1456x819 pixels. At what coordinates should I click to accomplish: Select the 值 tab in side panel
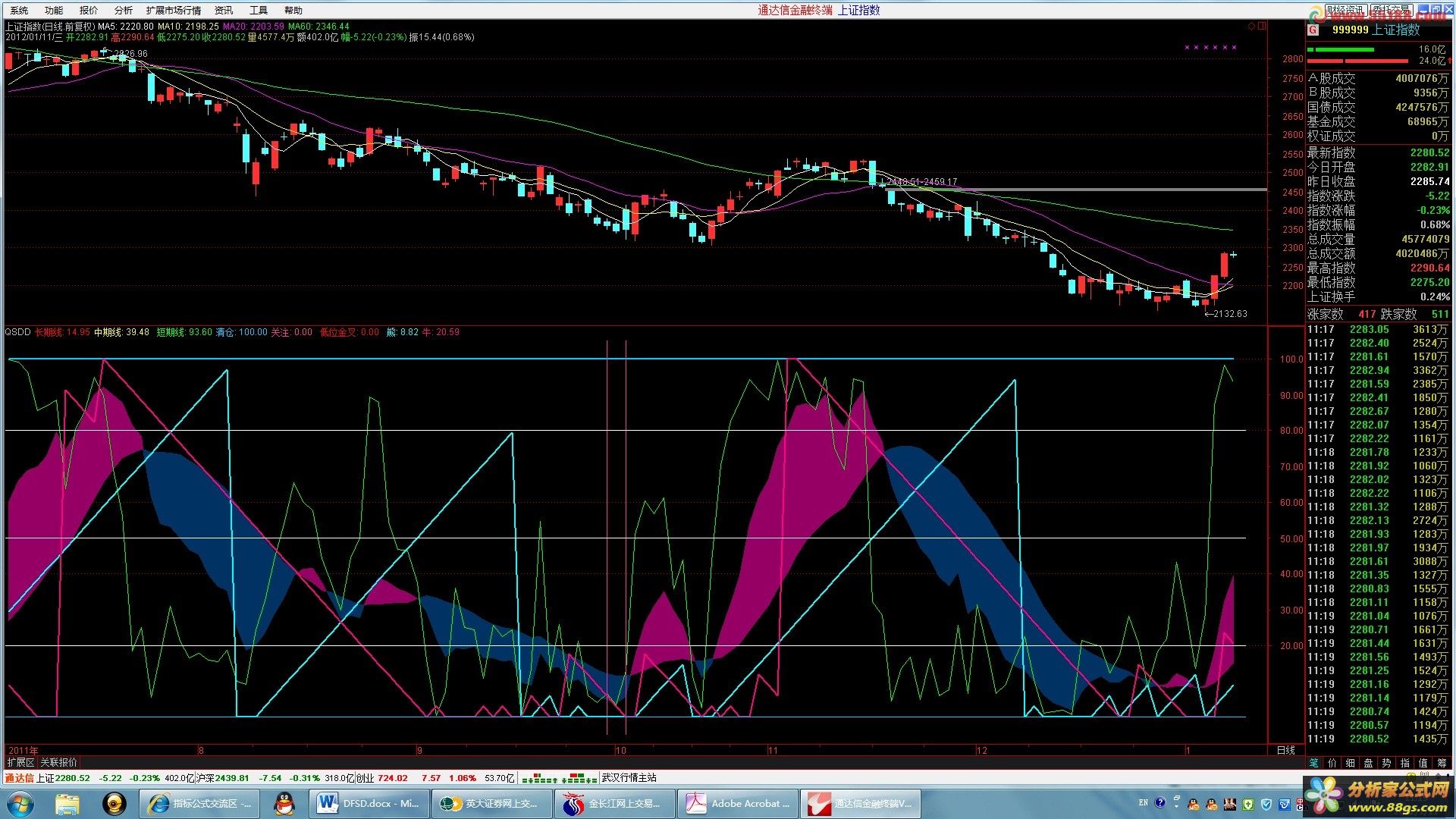pyautogui.click(x=1423, y=763)
